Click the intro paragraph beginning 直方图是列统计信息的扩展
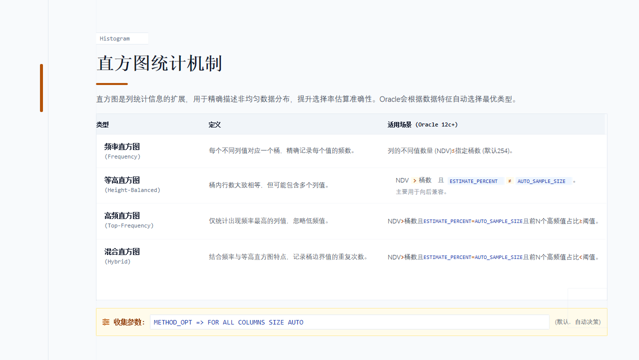Screen dimensions: 639x360 (306, 99)
